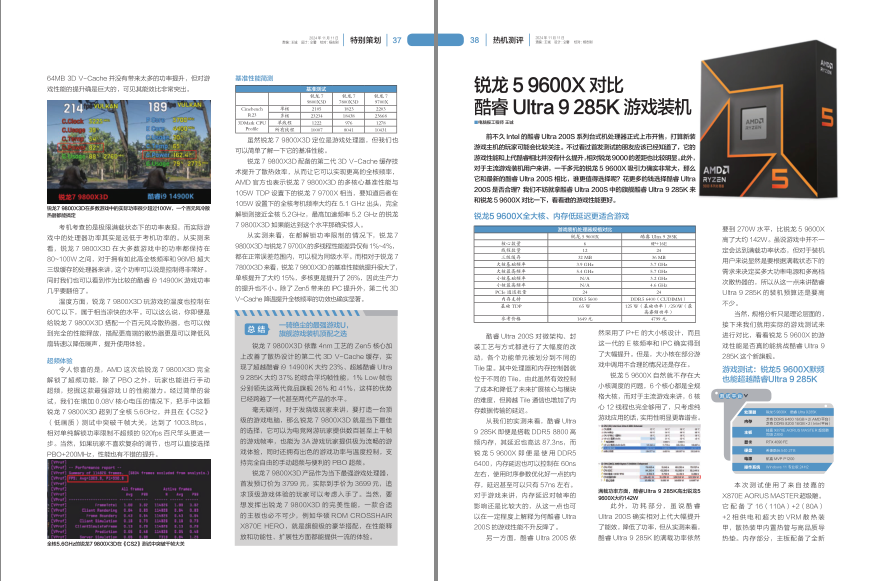Click the red-boxed FPS line in CS2 report
Screen dimensions: 871x581
pos(97,478)
